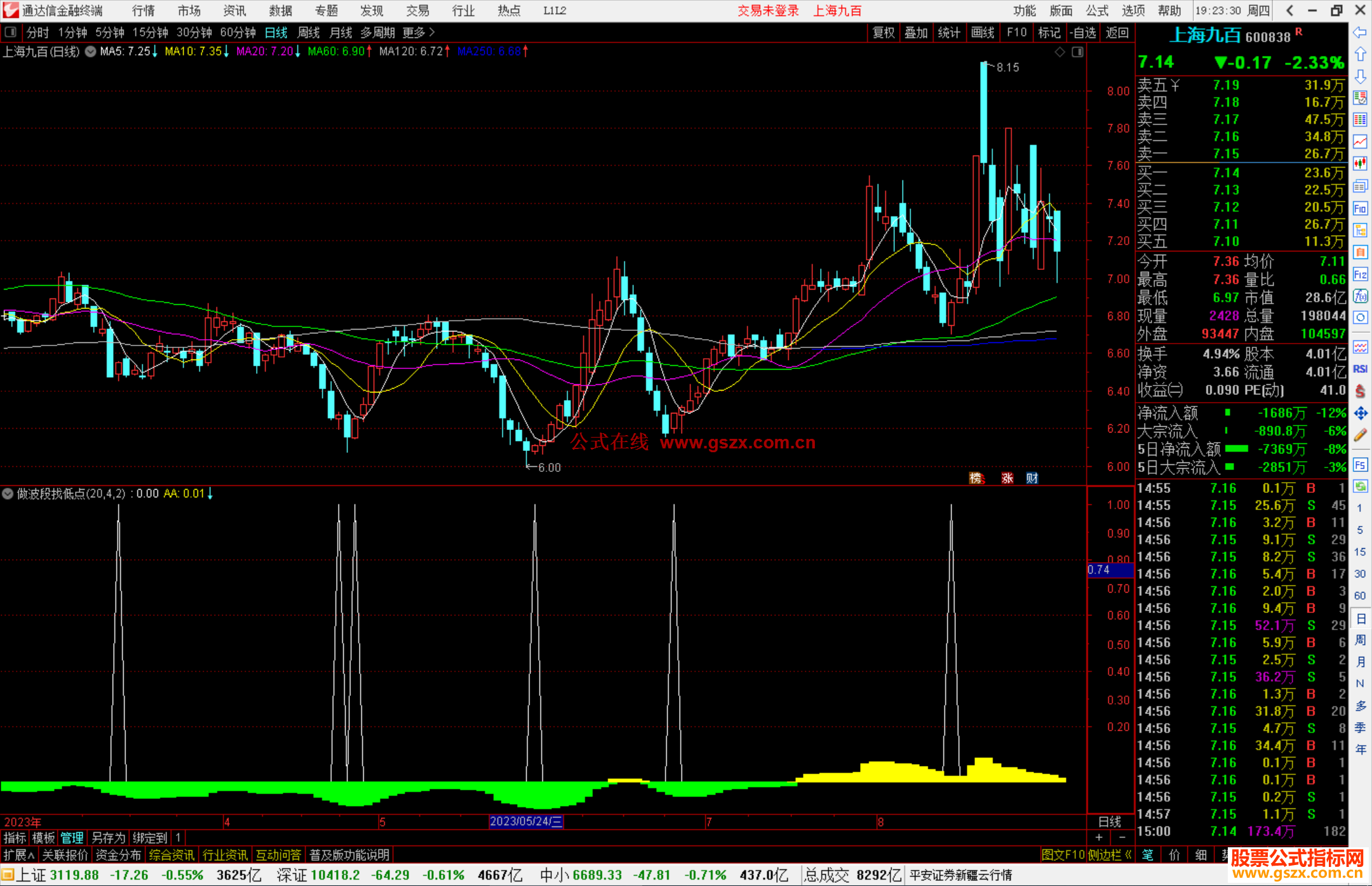Expand the 扩展 panel at bottom
Image resolution: width=1372 pixels, height=886 pixels.
18,855
